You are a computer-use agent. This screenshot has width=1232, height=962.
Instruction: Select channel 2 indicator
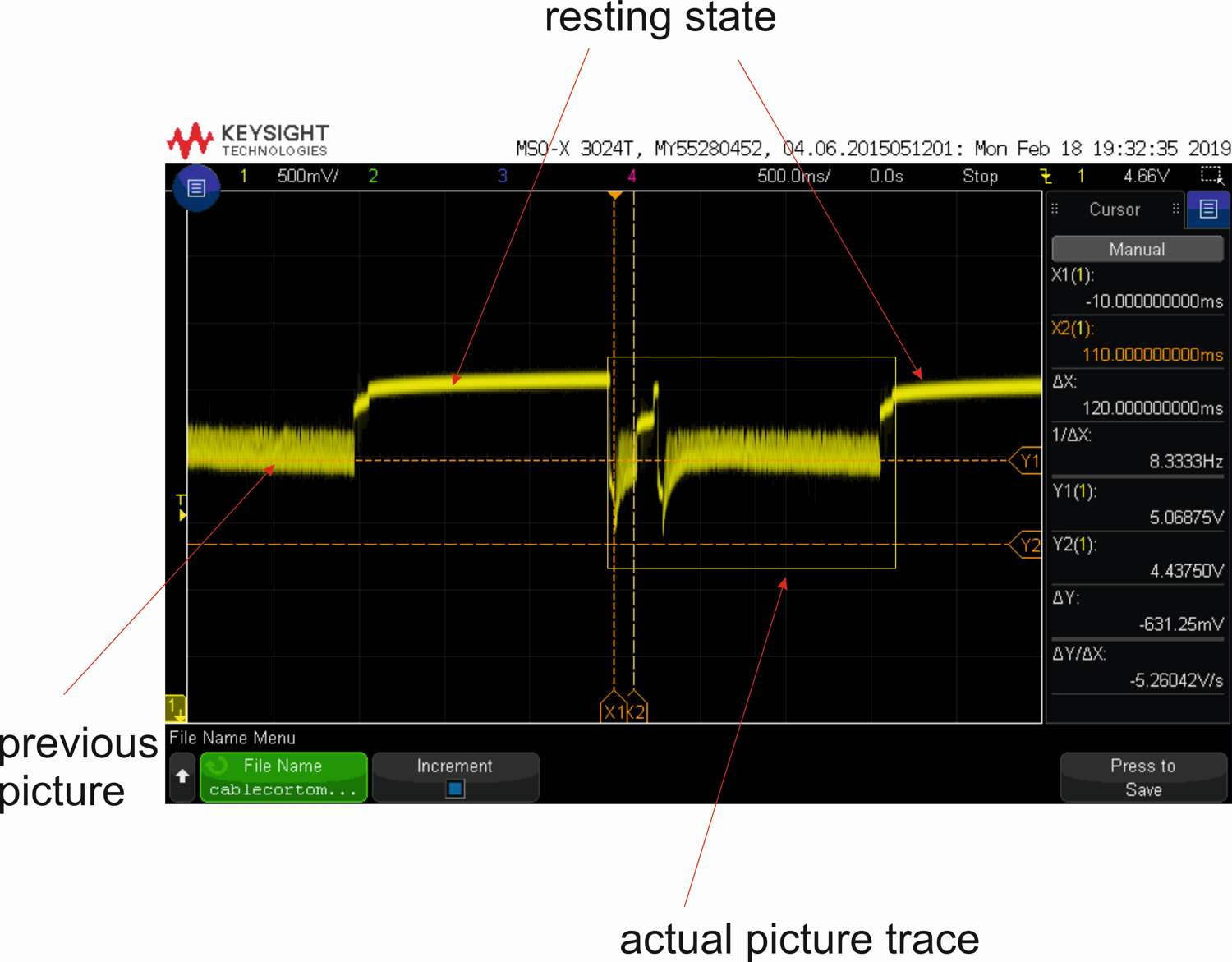[x=373, y=176]
